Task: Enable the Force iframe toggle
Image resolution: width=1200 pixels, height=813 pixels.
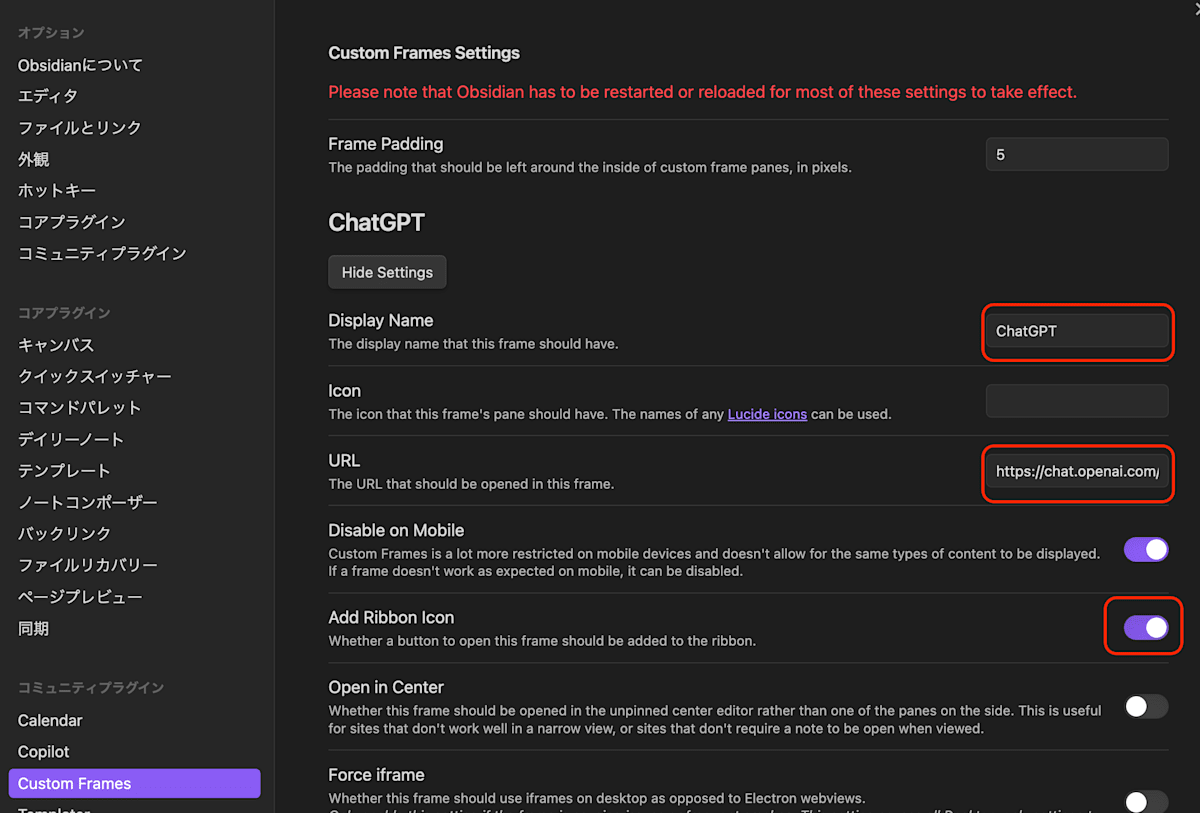Action: point(1146,801)
